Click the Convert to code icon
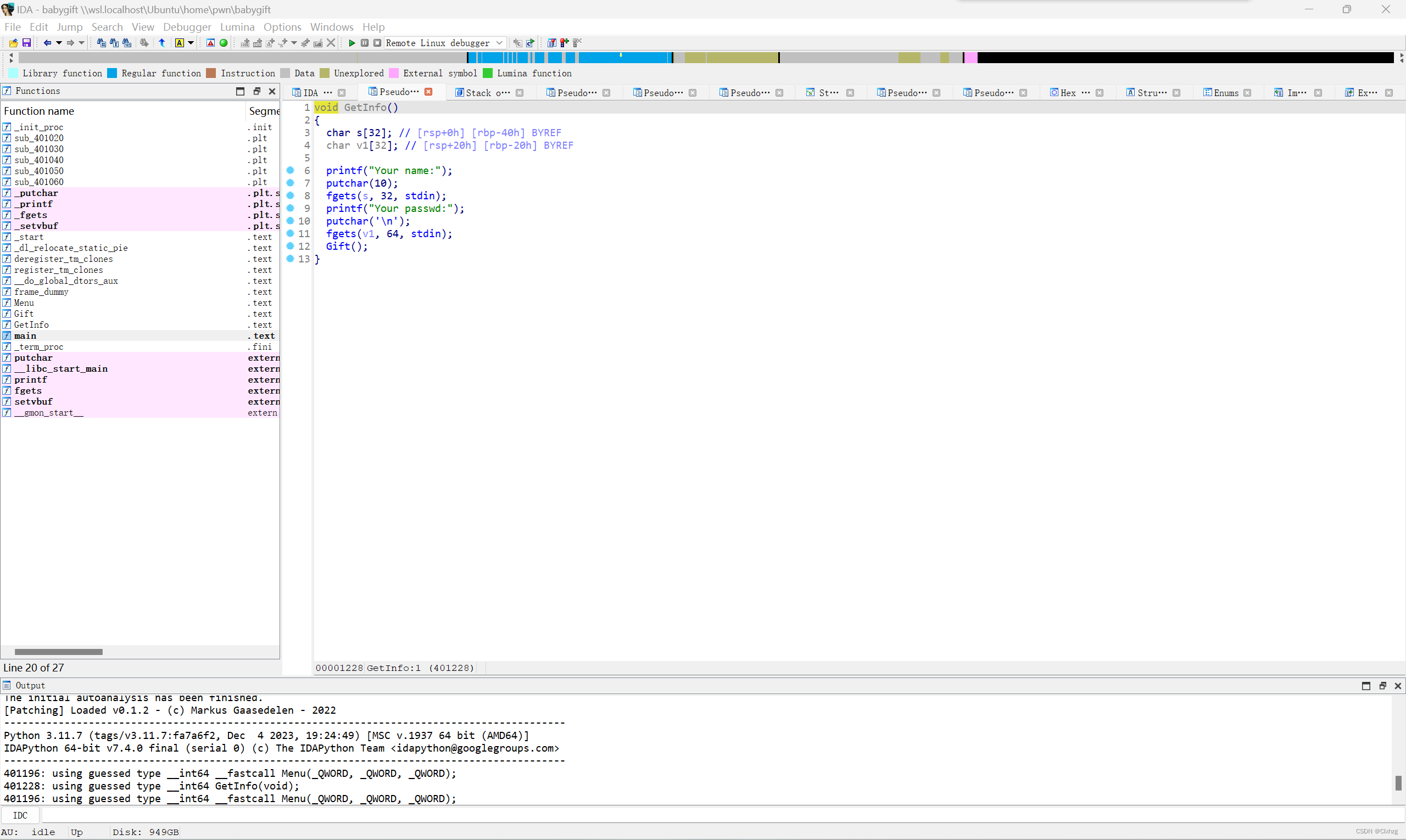The height and width of the screenshot is (840, 1406). point(245,43)
